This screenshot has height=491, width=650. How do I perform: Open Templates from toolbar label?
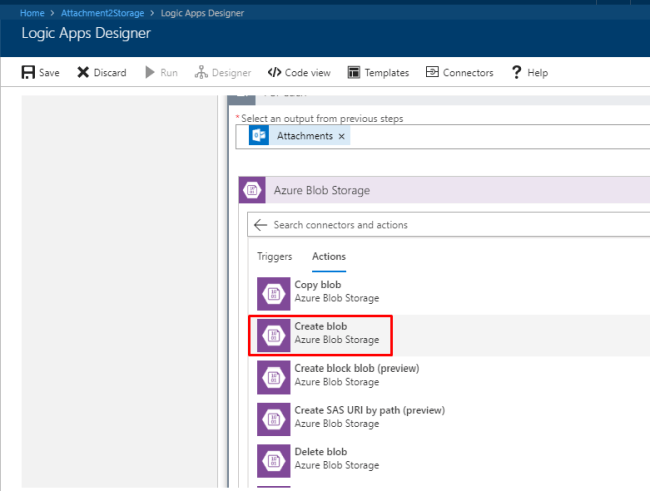coord(387,73)
